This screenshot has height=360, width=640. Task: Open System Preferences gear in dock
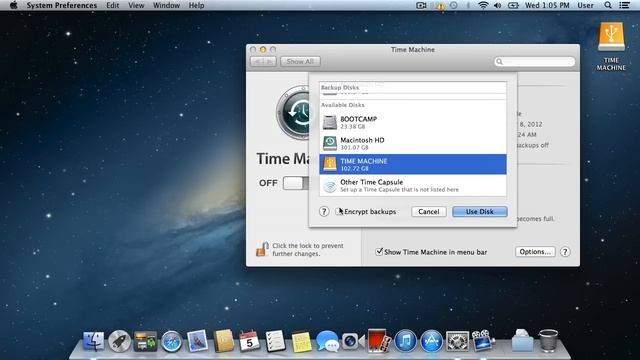pos(458,341)
